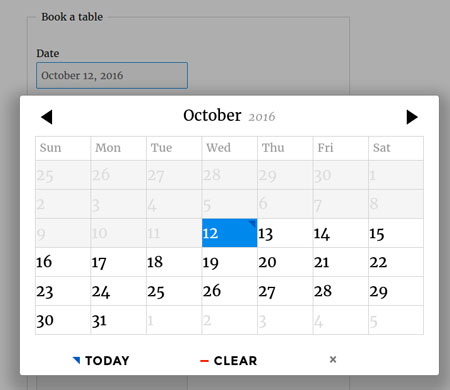The height and width of the screenshot is (390, 450).
Task: Choose Friday the 14th
Action: (341, 233)
